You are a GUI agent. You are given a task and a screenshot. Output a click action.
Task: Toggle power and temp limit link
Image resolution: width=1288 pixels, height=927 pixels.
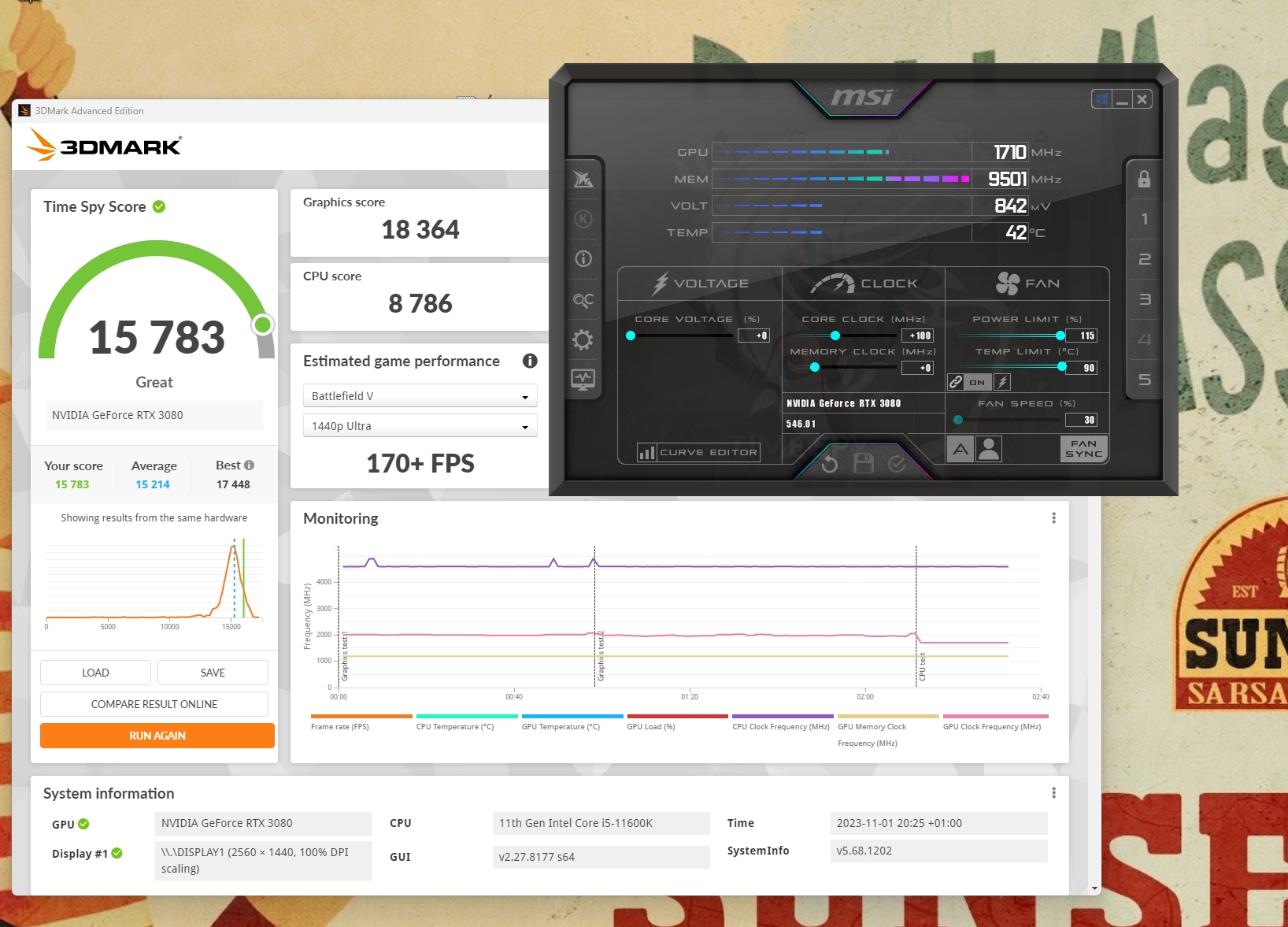click(956, 382)
